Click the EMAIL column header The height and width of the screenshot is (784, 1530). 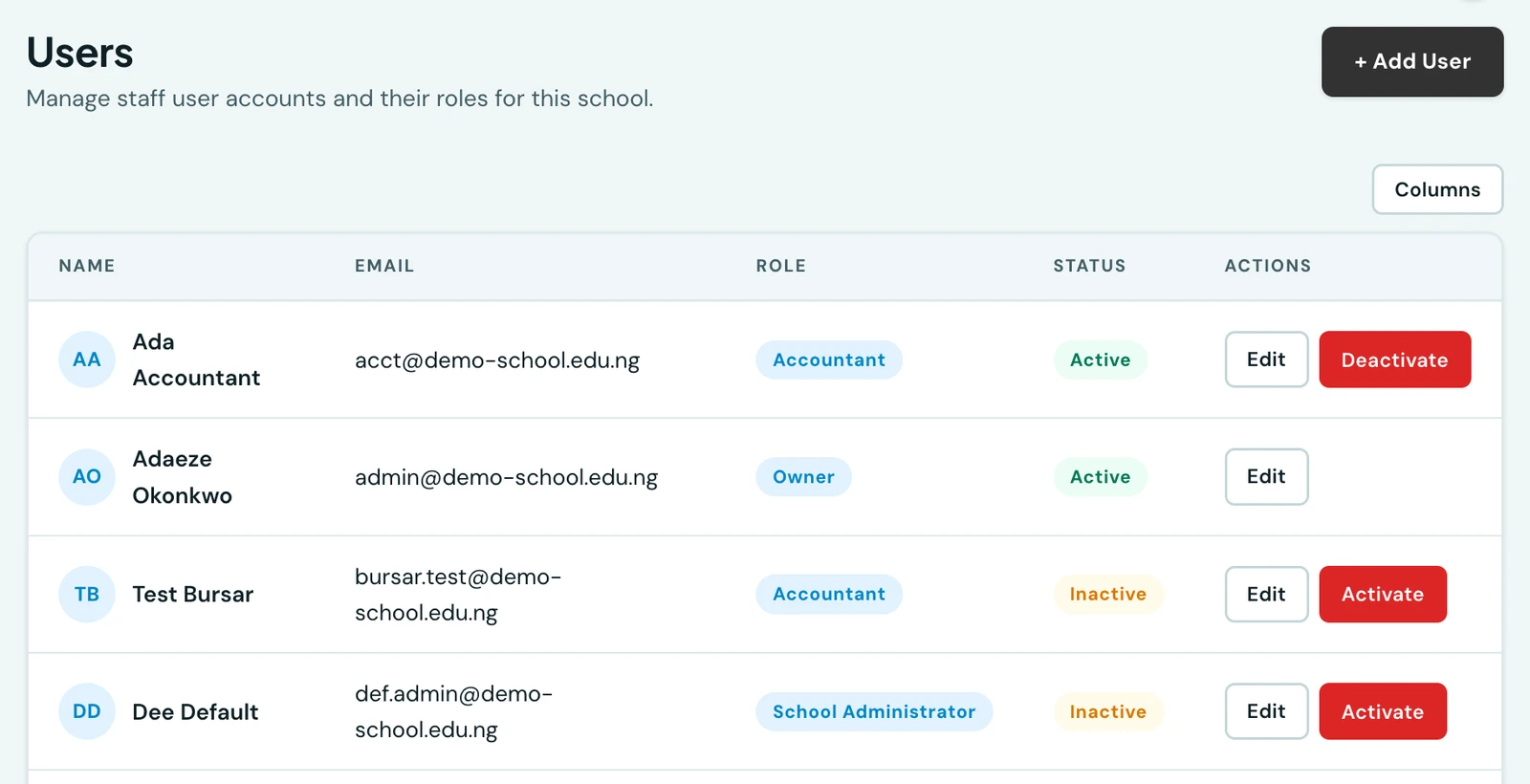pyautogui.click(x=384, y=266)
